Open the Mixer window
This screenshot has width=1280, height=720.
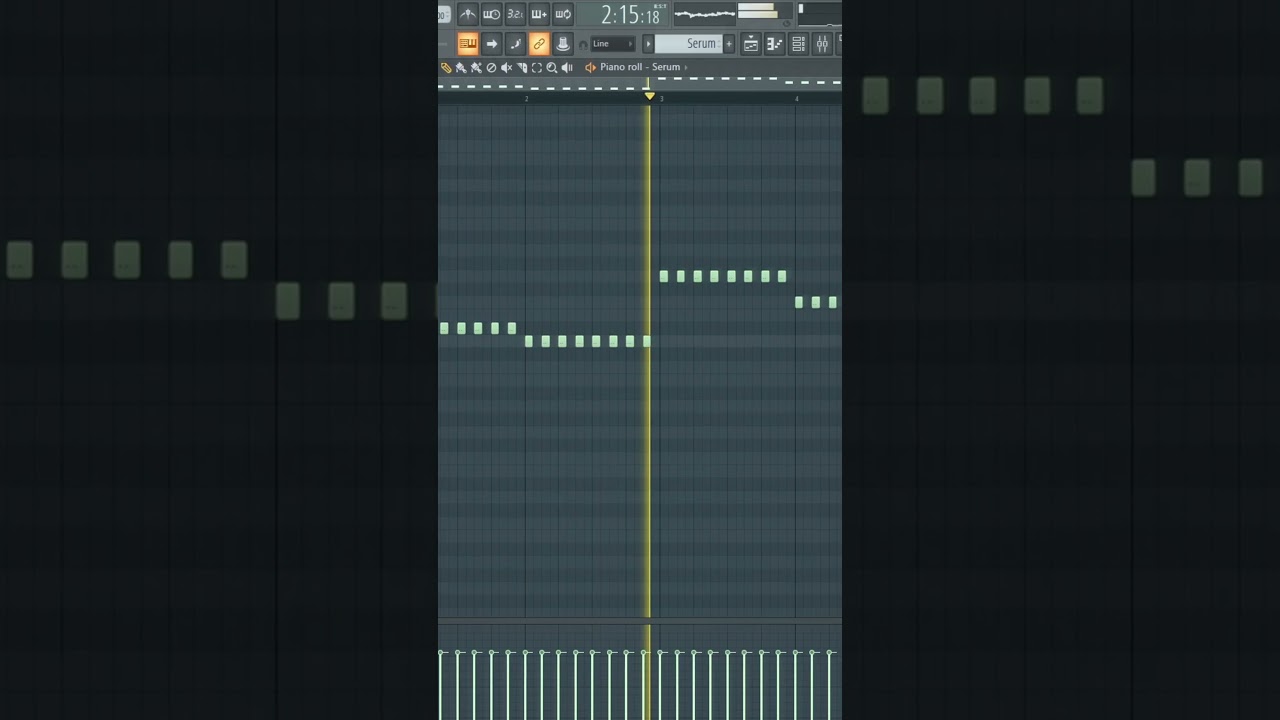coord(822,43)
